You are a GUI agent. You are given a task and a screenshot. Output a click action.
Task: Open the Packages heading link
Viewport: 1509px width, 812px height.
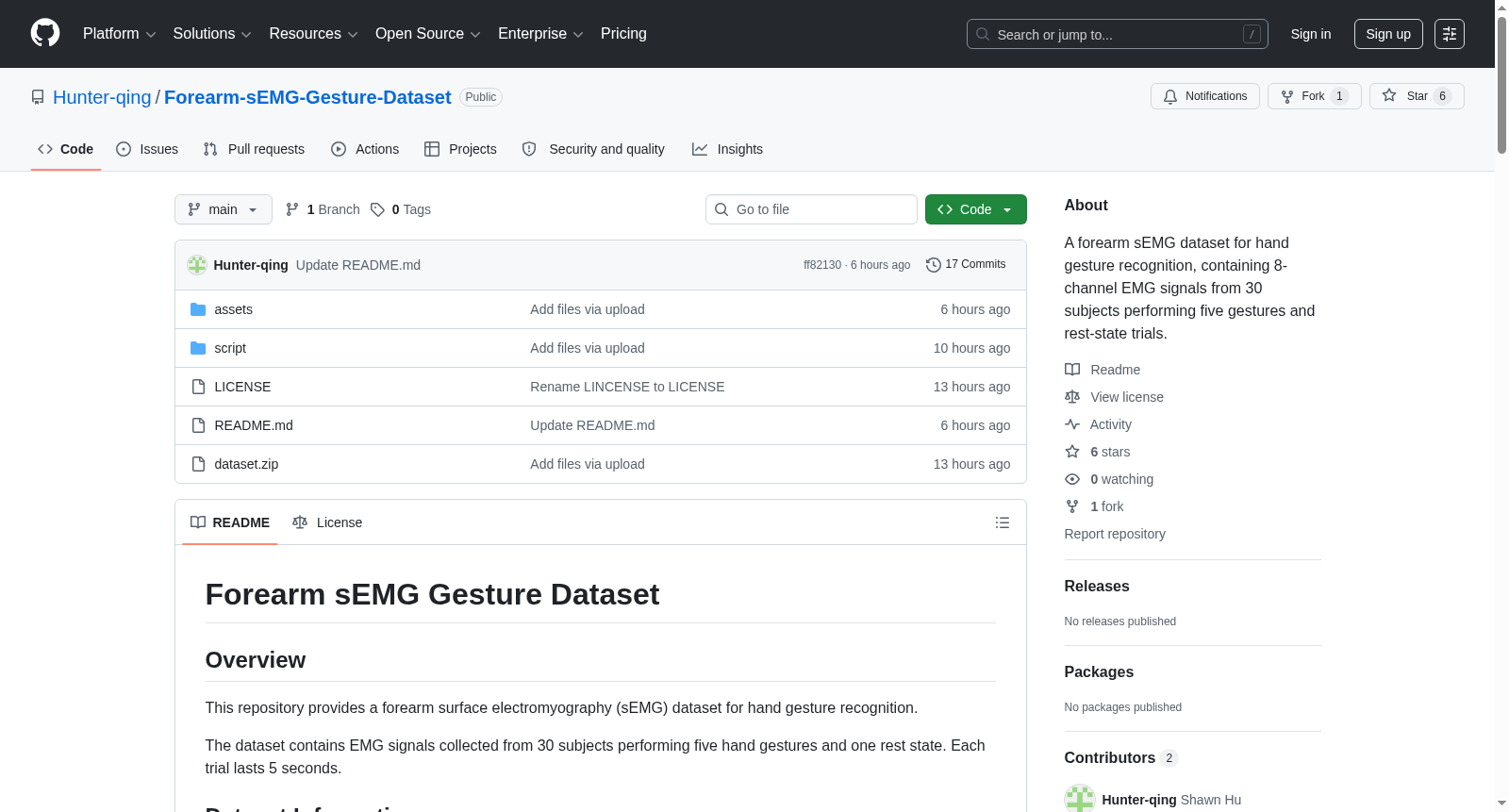1099,671
